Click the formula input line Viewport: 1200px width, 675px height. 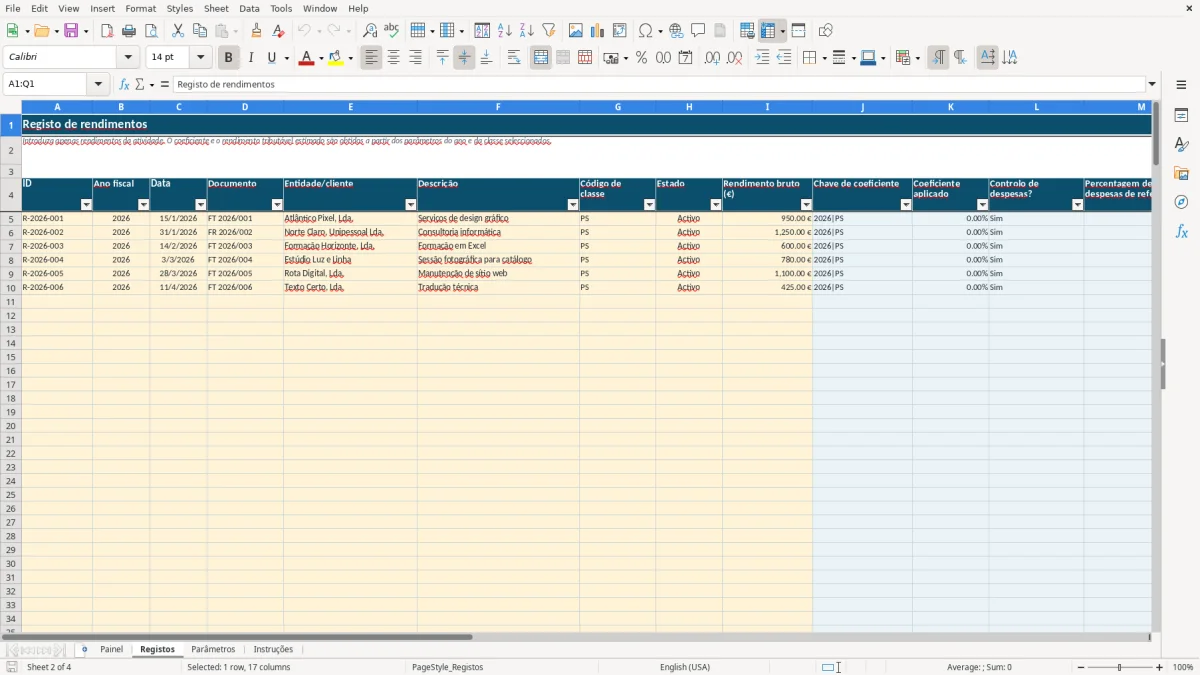tap(659, 84)
